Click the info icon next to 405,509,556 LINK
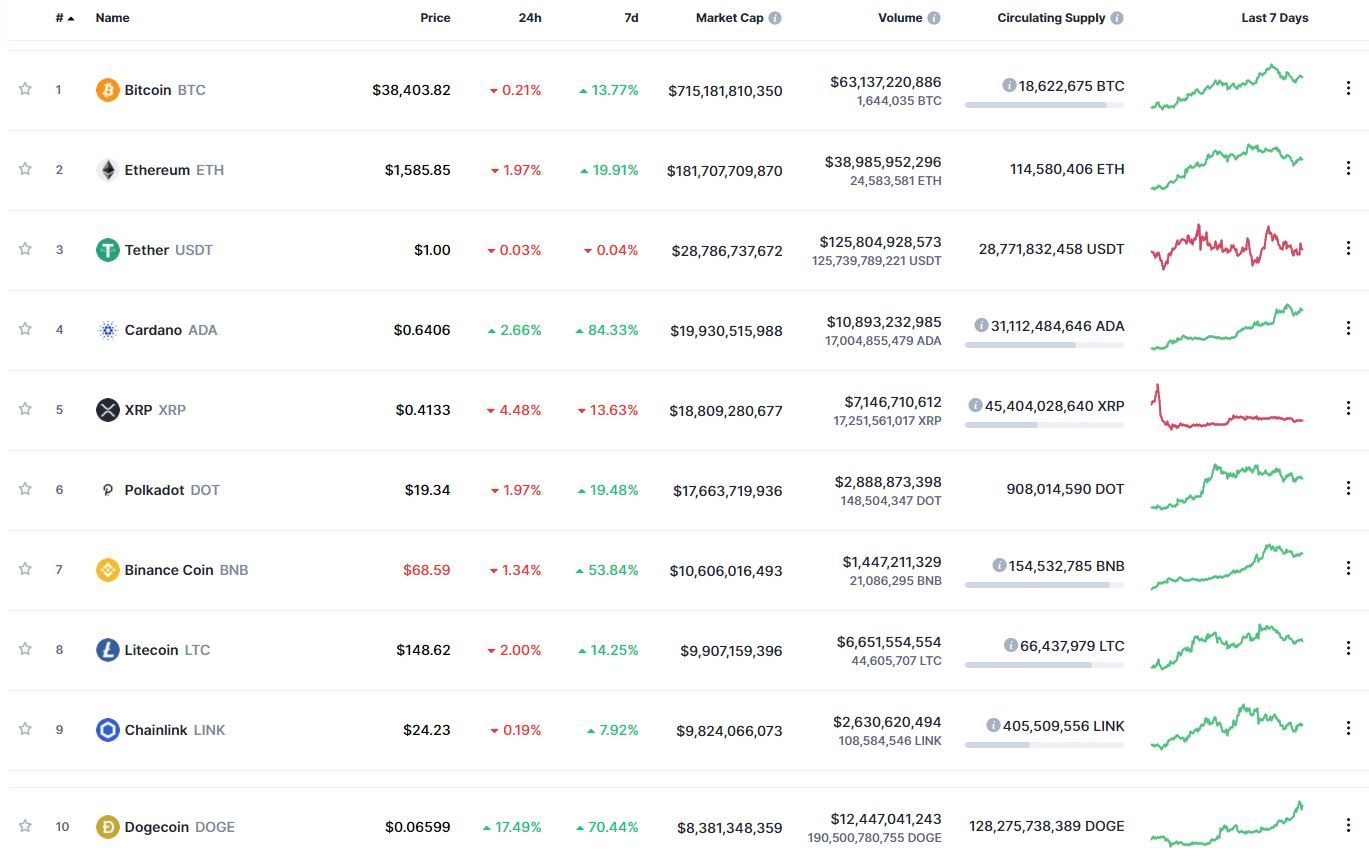 pos(993,726)
